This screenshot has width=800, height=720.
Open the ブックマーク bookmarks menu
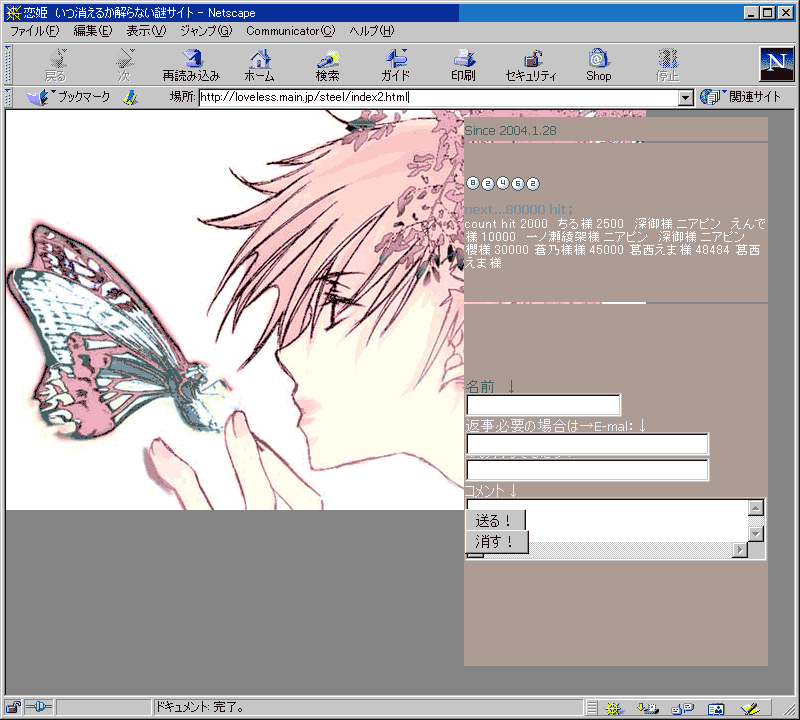point(69,97)
